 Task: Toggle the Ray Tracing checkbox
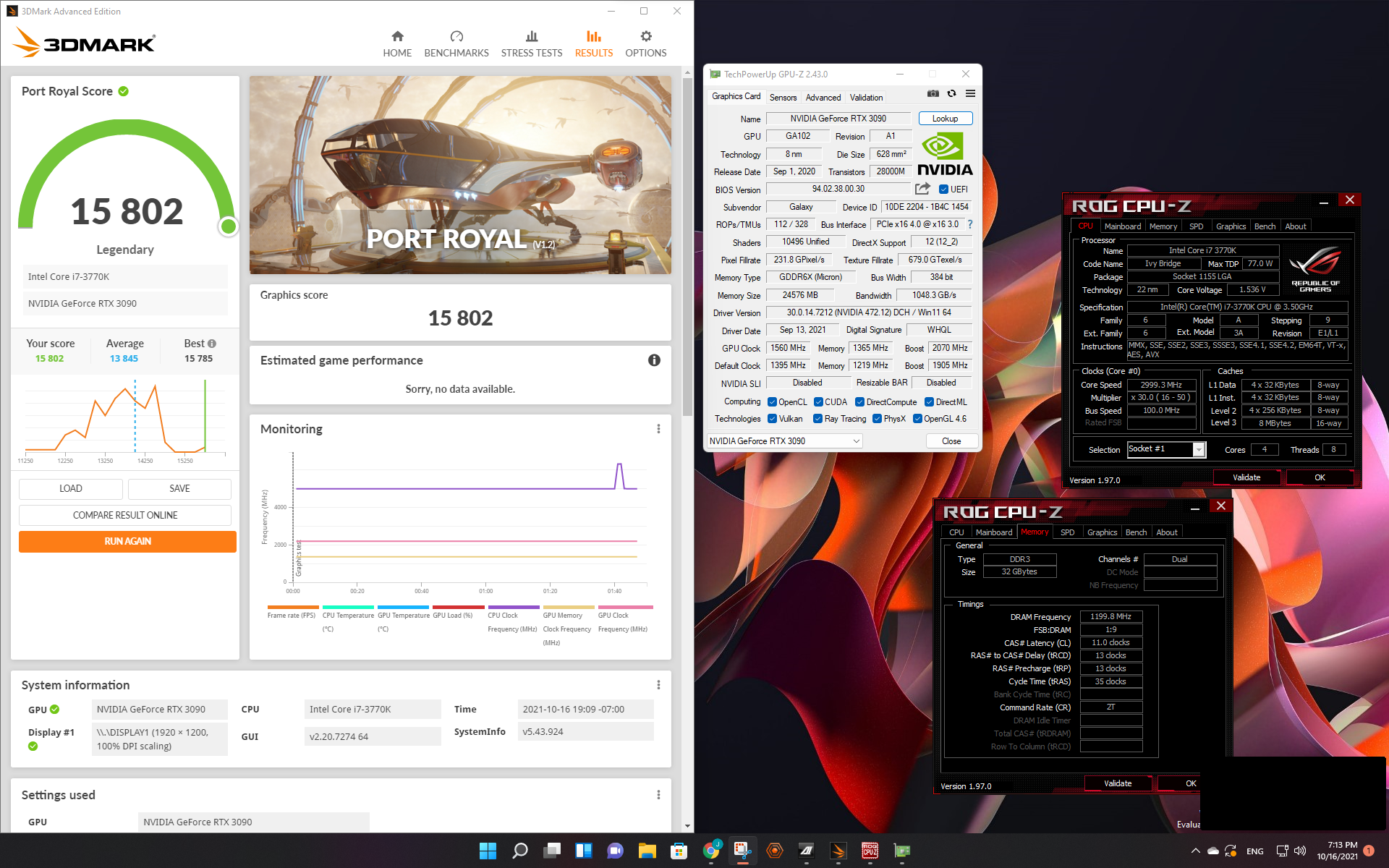point(817,419)
